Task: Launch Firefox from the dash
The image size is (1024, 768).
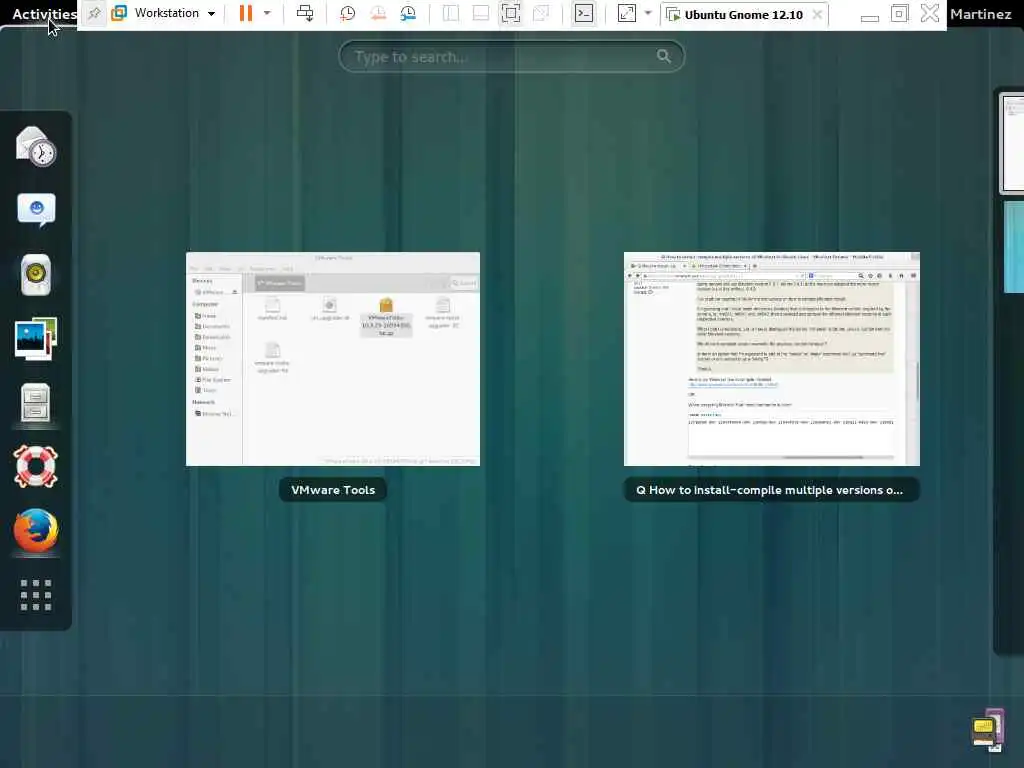Action: pos(36,530)
